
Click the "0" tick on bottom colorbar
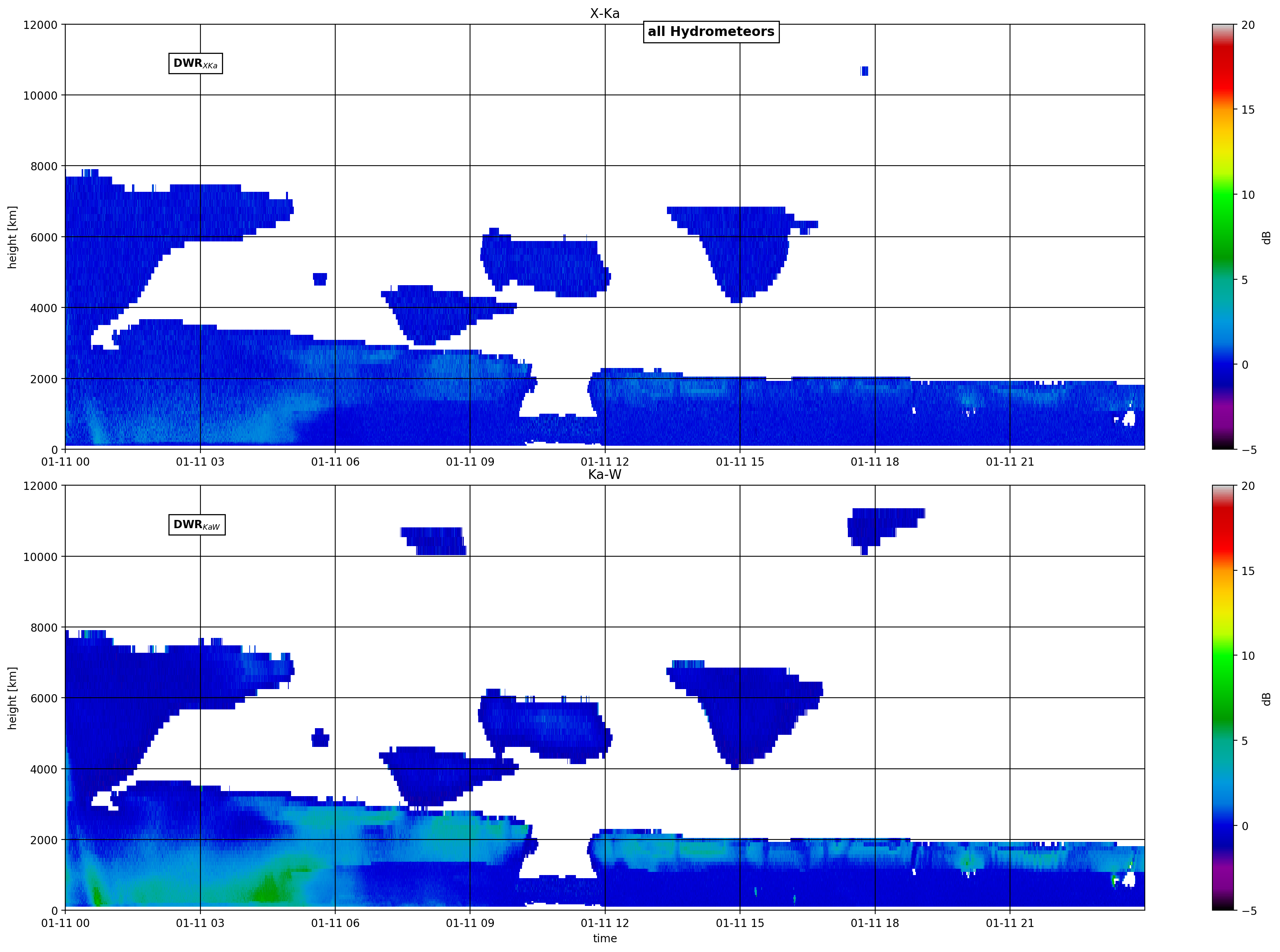pos(1245,826)
